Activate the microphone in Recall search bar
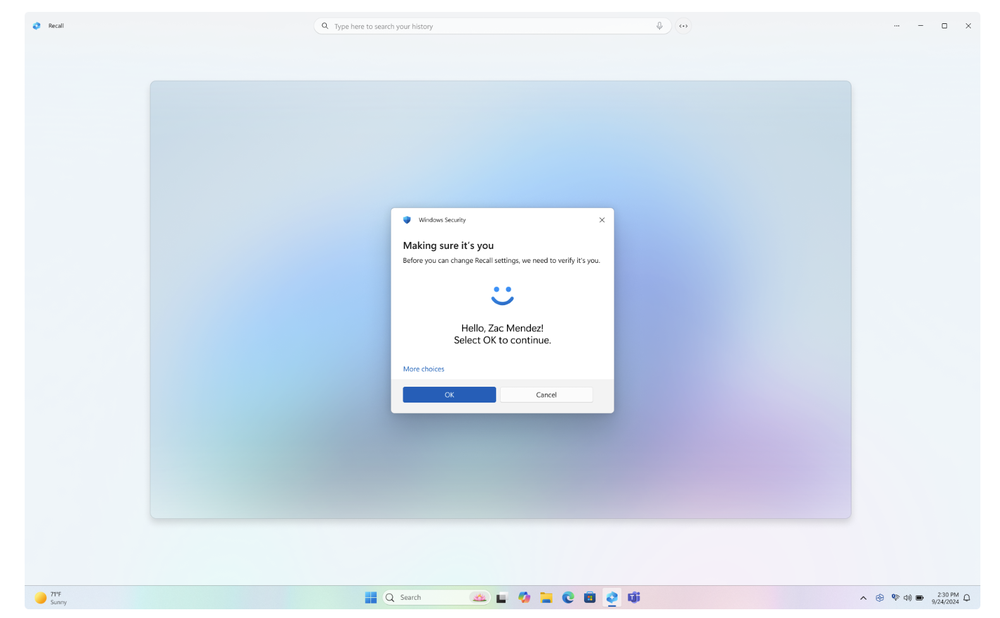The image size is (1000, 618). click(x=659, y=26)
